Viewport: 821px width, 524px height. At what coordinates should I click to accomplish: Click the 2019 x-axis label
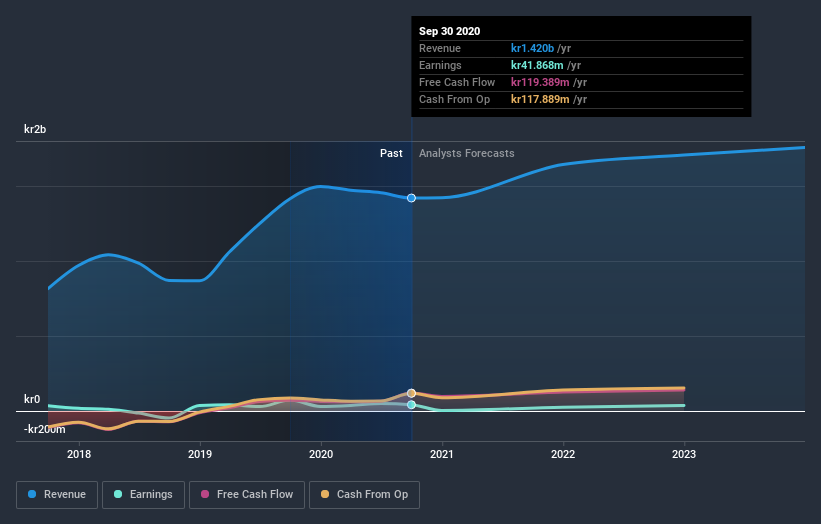[200, 454]
